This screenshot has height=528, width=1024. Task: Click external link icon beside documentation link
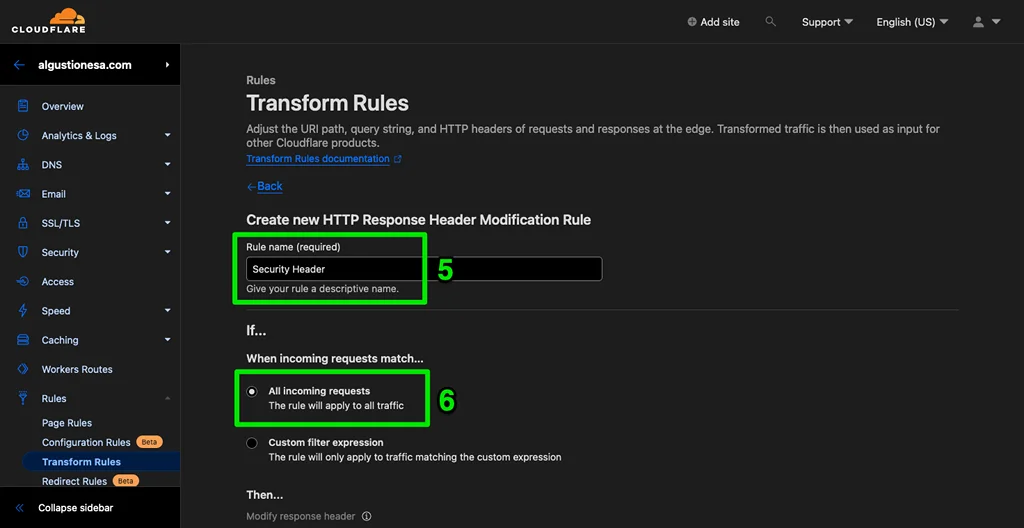point(398,159)
